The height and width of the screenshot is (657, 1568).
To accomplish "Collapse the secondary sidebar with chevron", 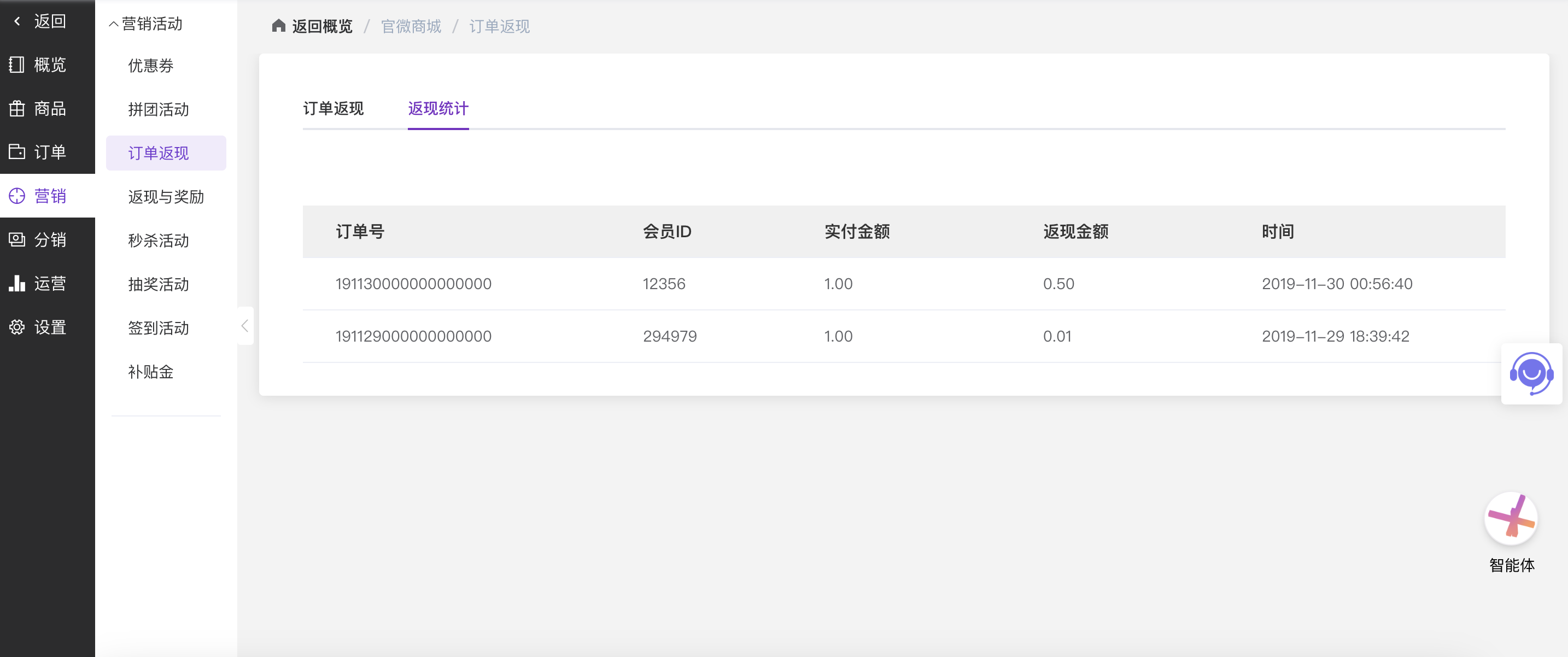I will (x=245, y=325).
